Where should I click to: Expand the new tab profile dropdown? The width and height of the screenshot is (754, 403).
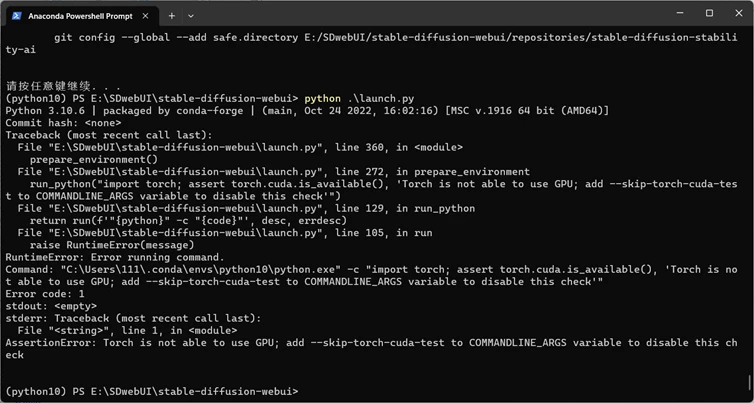tap(191, 16)
